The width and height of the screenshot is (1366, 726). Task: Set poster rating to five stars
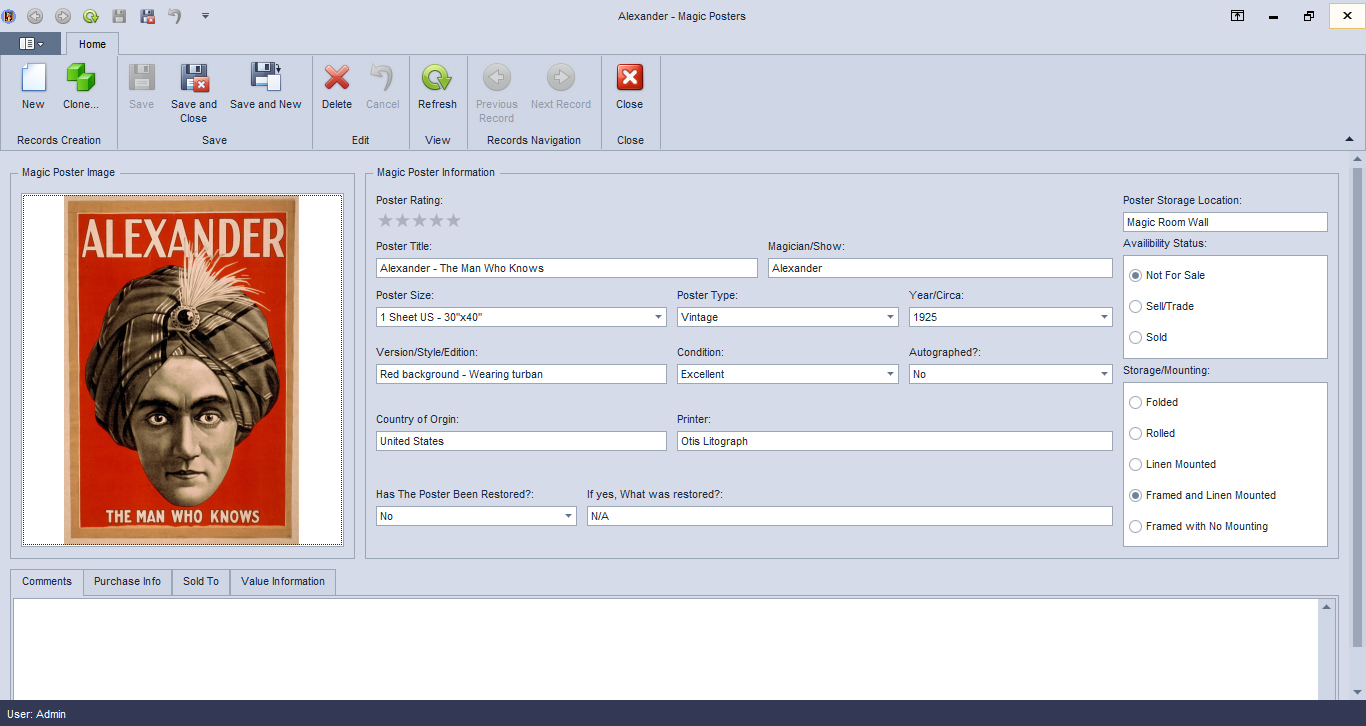pyautogui.click(x=453, y=220)
